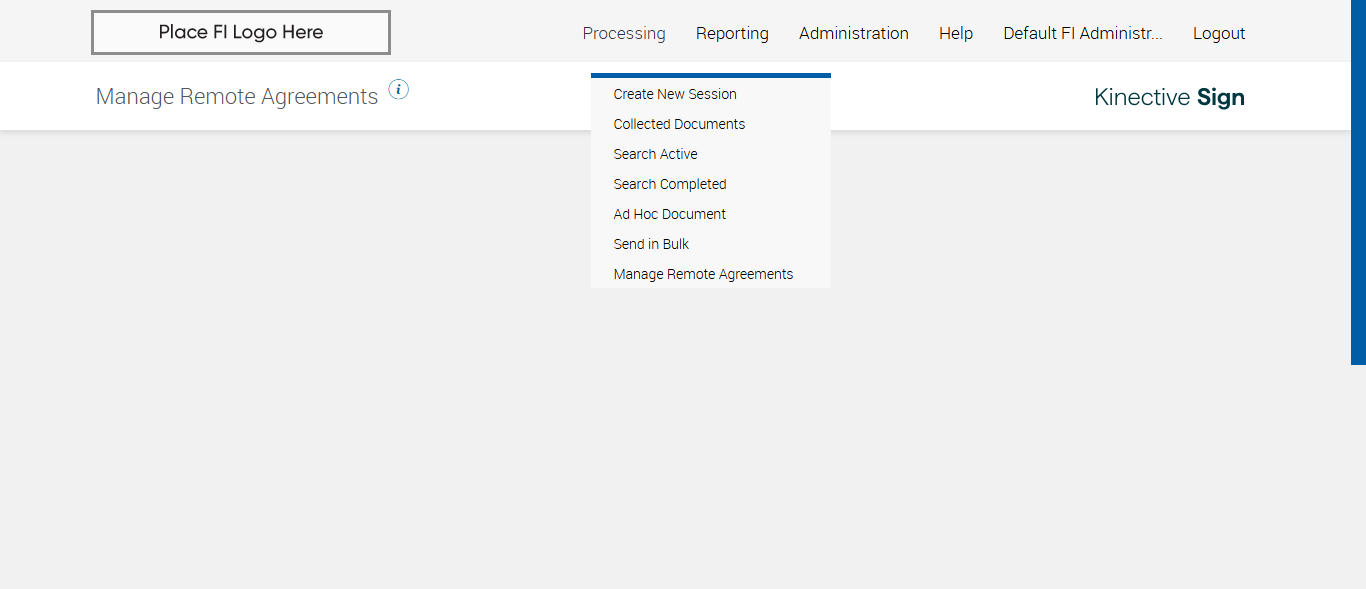Choose Send in Bulk
The image size is (1366, 589).
(x=652, y=244)
